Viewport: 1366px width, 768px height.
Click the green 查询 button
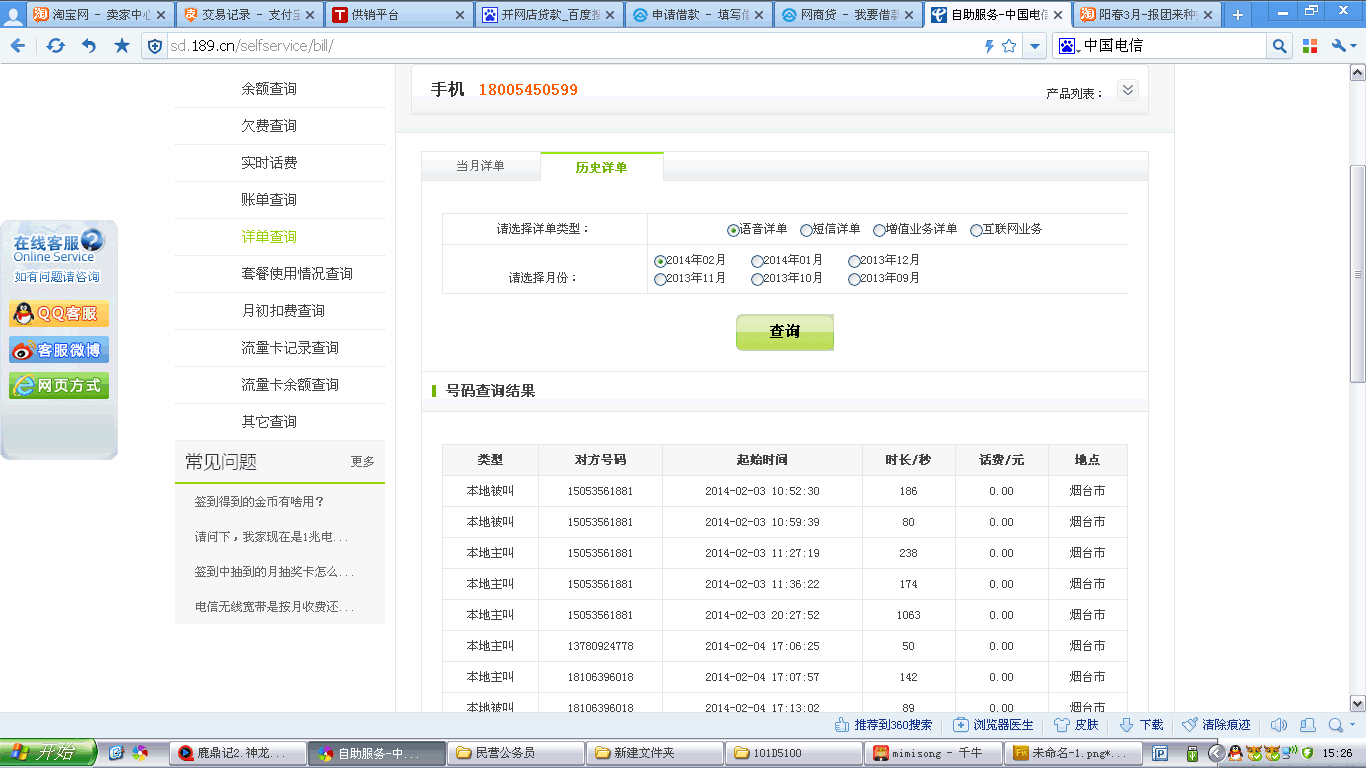click(x=784, y=332)
